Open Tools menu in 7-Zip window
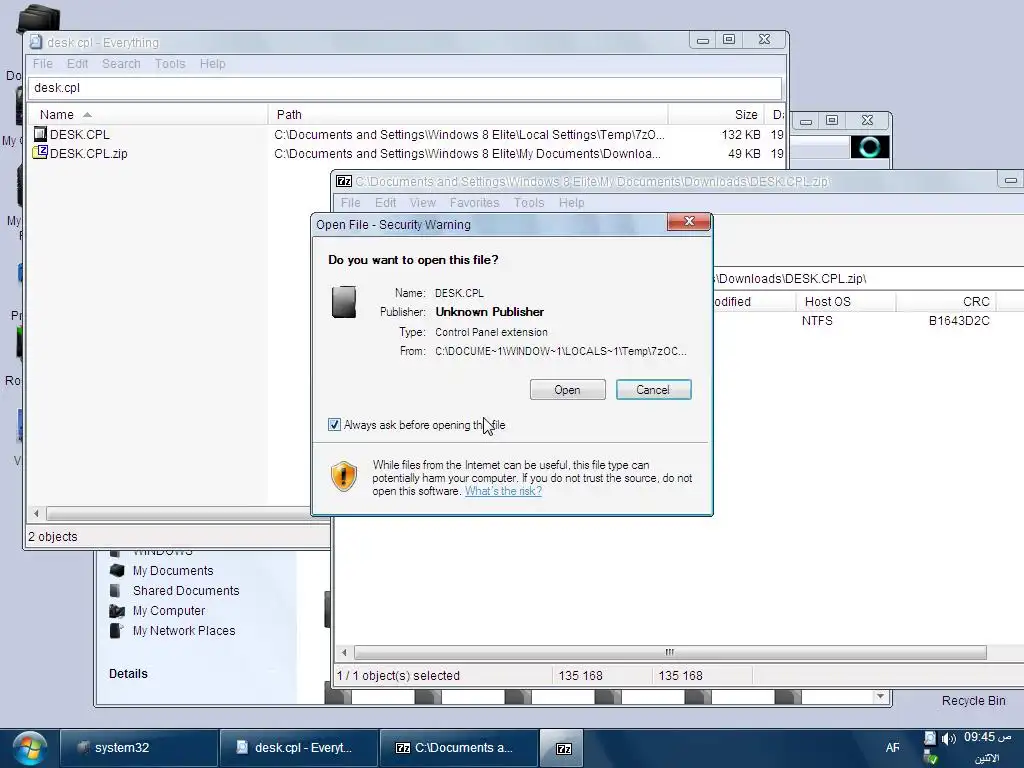This screenshot has height=768, width=1024. [x=529, y=202]
